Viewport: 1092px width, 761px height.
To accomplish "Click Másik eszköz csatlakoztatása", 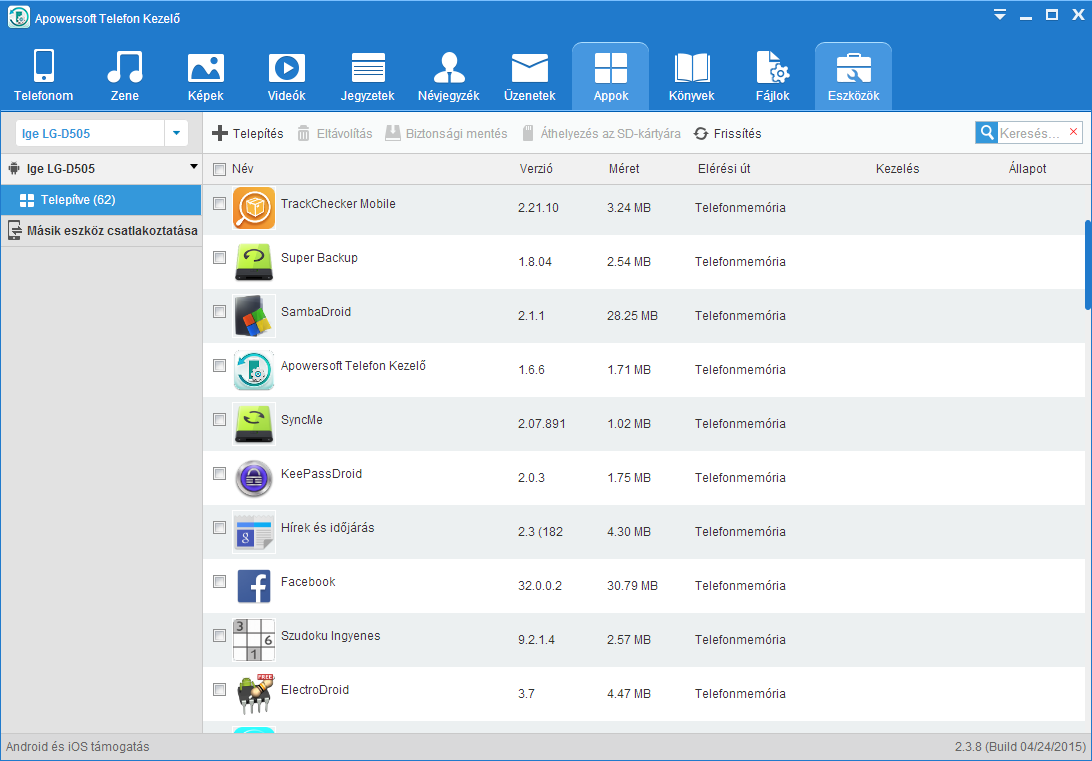I will pyautogui.click(x=101, y=230).
